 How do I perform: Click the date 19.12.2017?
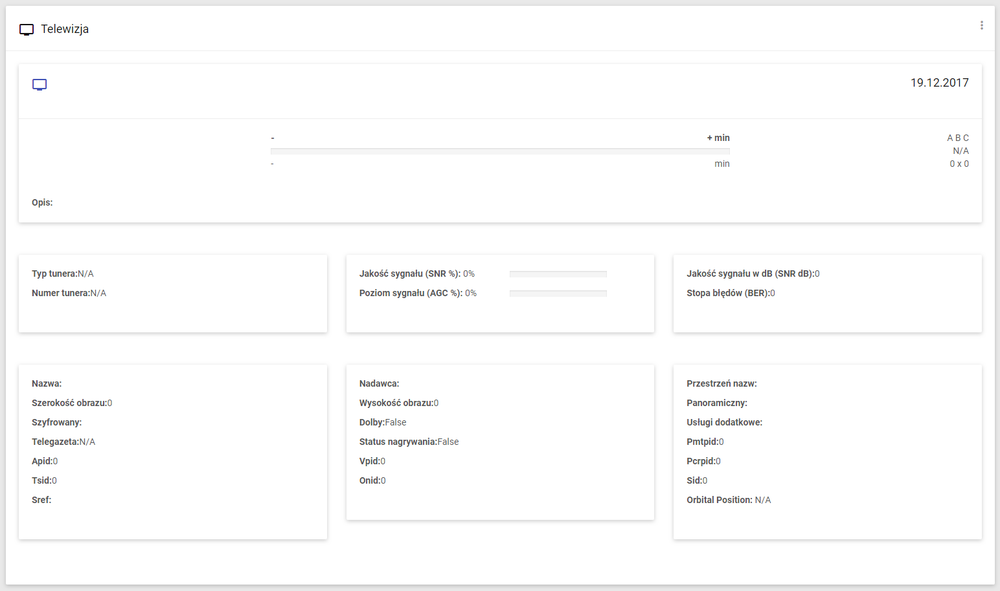[x=939, y=83]
